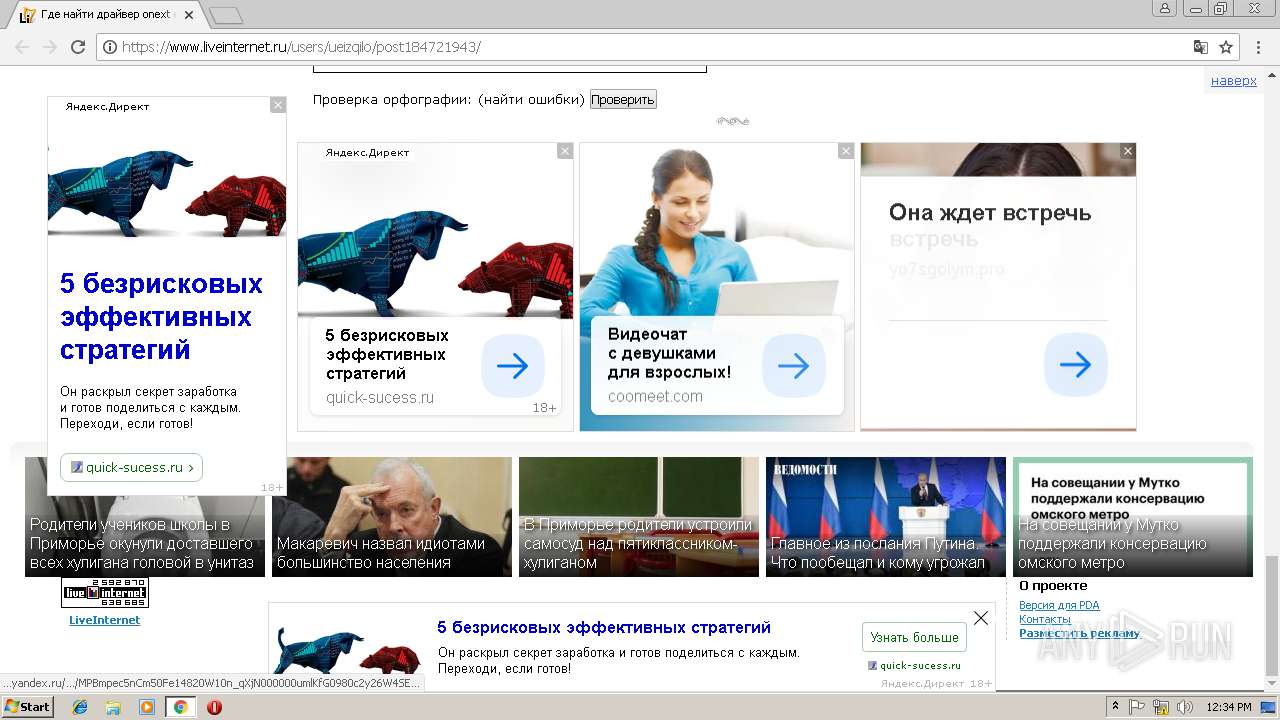Screen dimensions: 1280x720
Task: Open the Translate page icon in the address bar
Action: [1201, 47]
